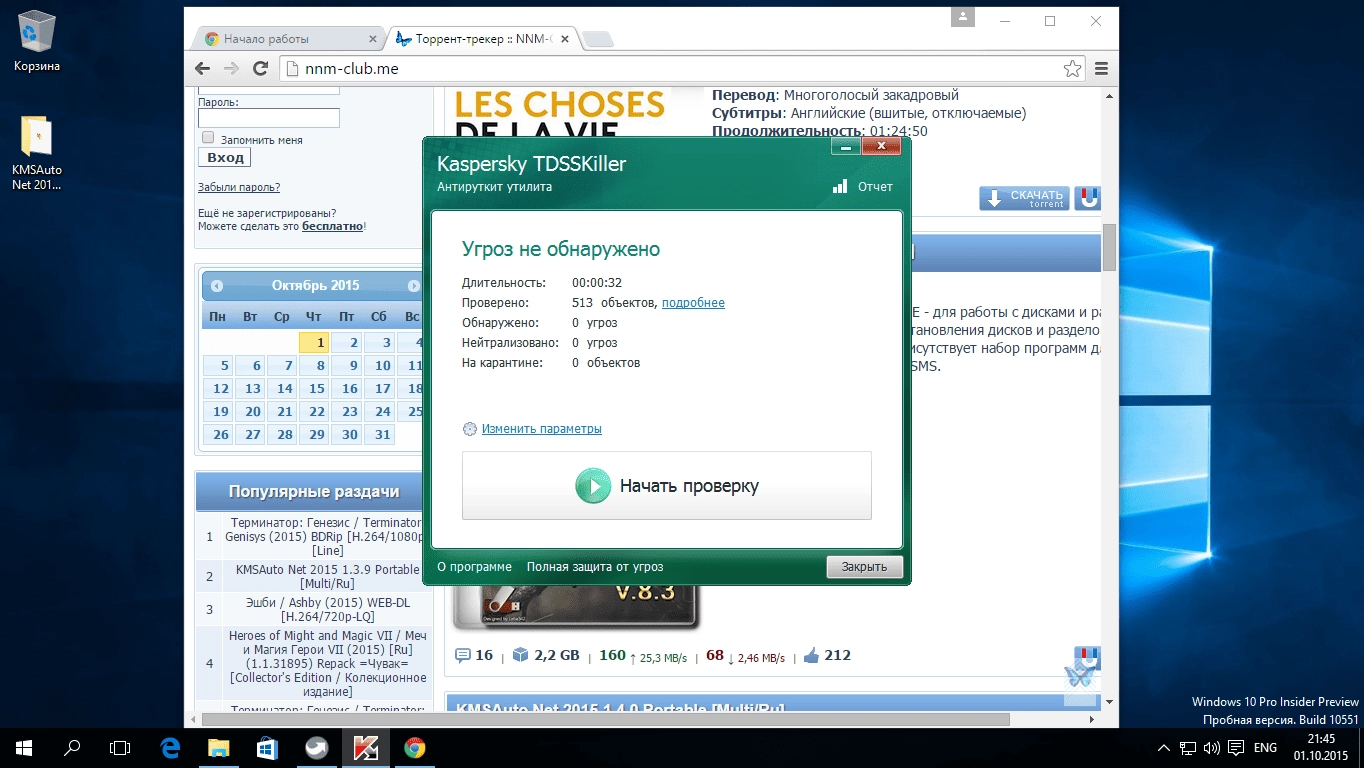This screenshot has height=768, width=1364.
Task: Switch to Kaspersky TDSSKiller taskbar icon
Action: click(364, 747)
